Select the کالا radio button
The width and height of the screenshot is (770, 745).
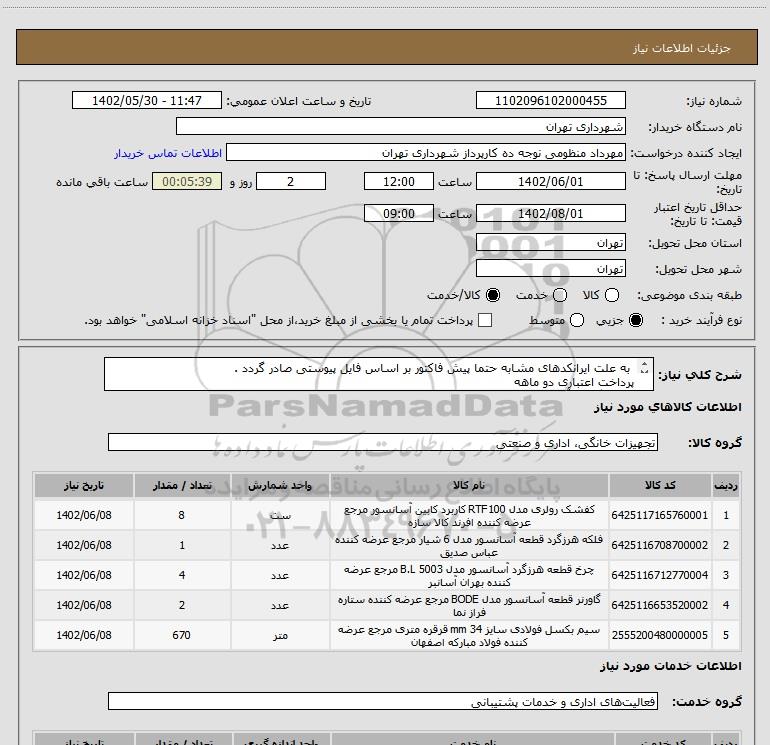tap(612, 295)
